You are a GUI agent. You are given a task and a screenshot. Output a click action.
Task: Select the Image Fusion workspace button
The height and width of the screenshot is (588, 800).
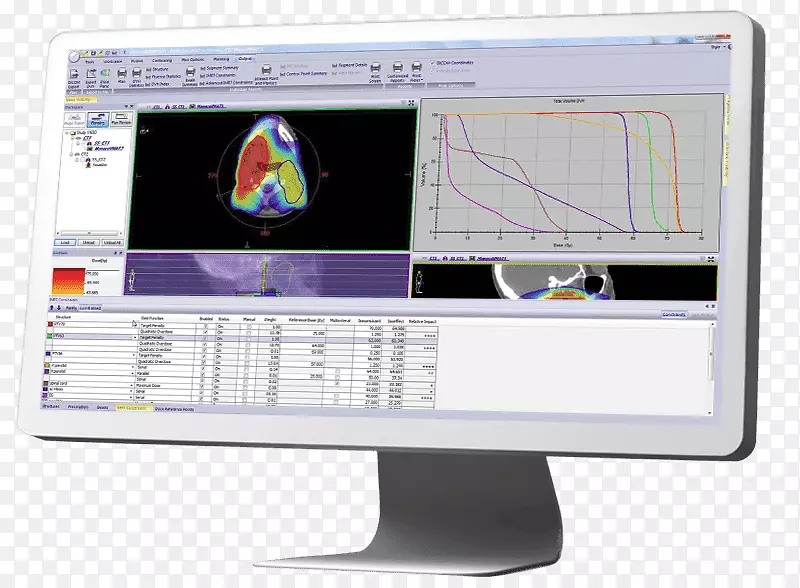[74, 119]
